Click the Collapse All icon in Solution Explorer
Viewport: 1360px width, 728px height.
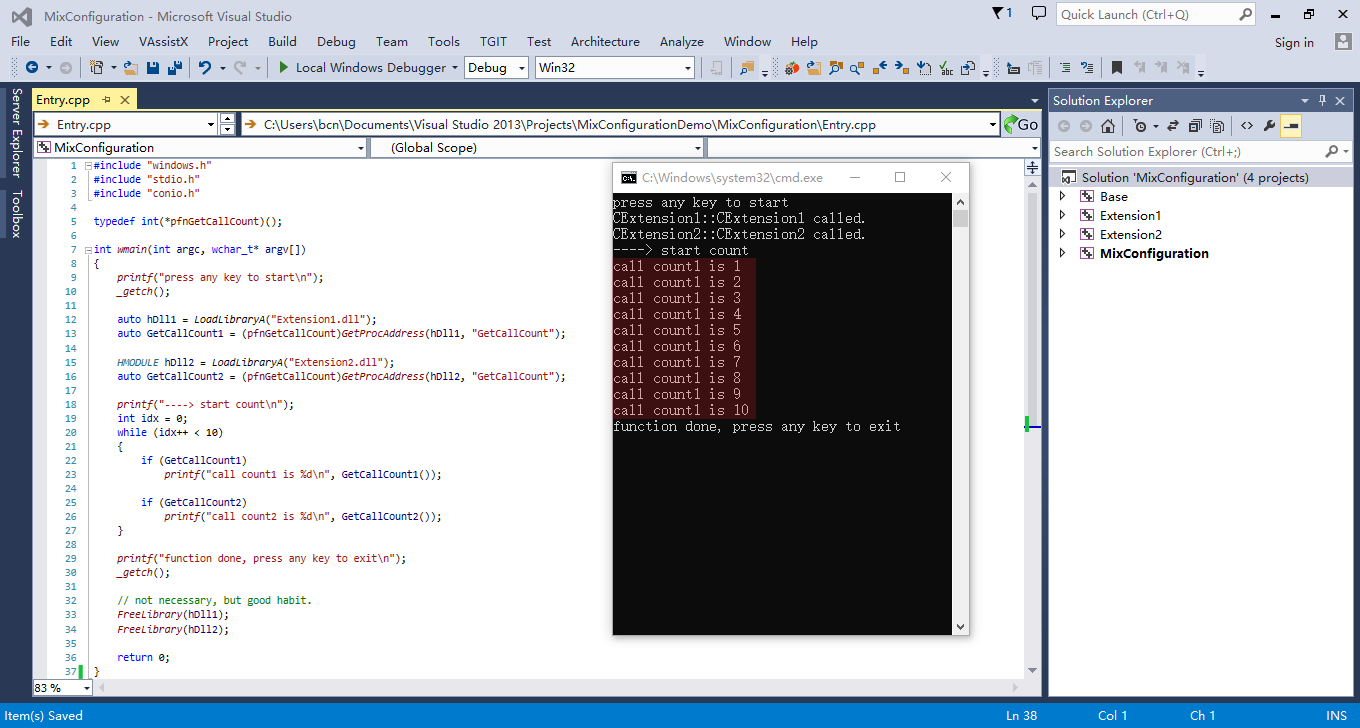pos(1195,126)
